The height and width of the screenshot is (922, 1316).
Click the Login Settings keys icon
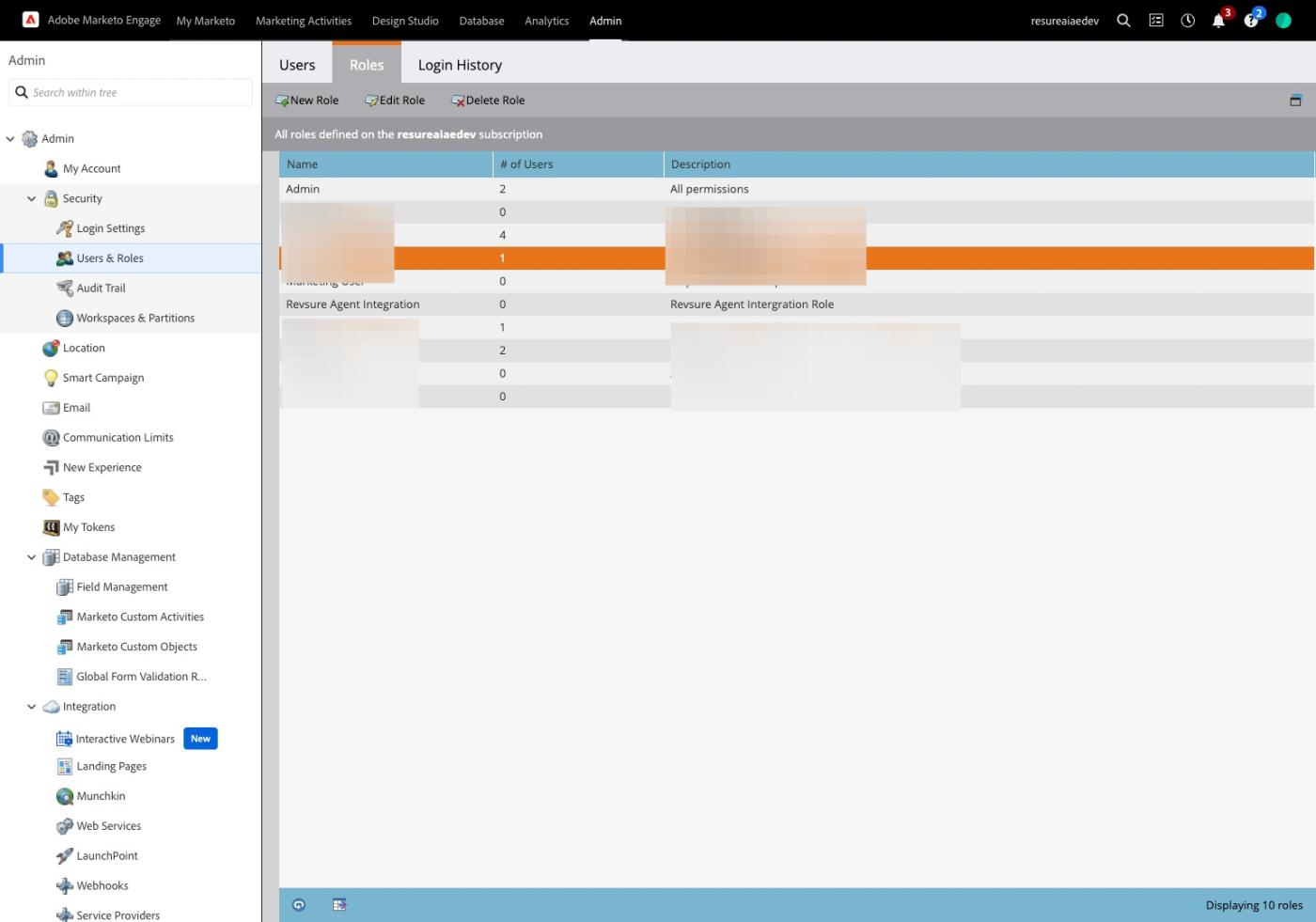pyautogui.click(x=65, y=228)
